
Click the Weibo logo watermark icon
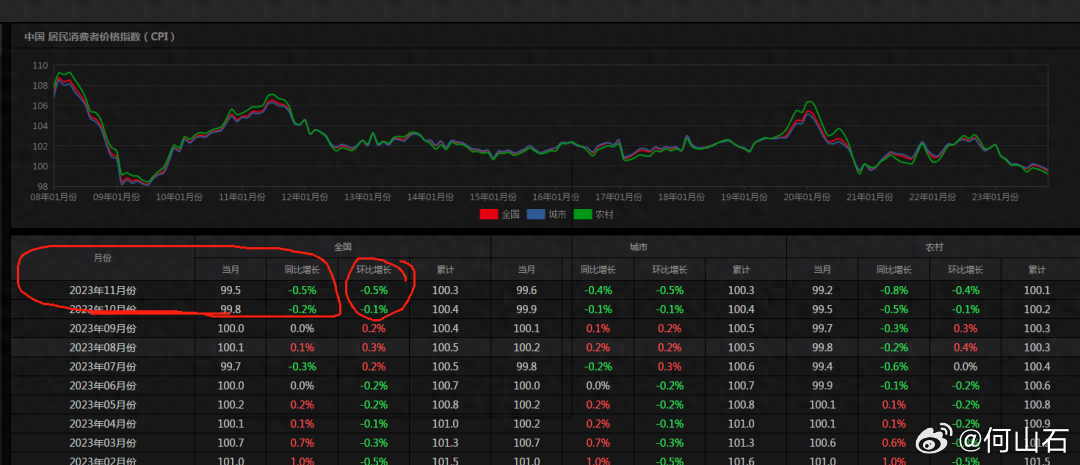coord(939,441)
